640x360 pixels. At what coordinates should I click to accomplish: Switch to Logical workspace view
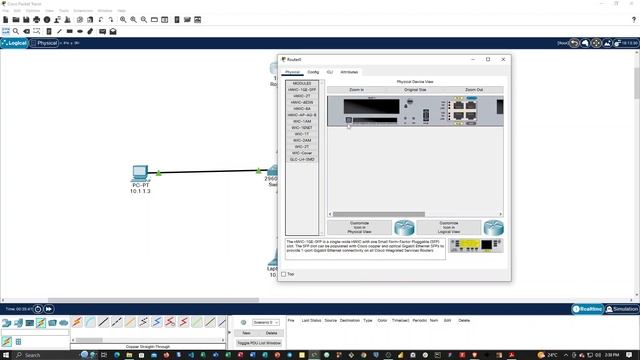(x=14, y=43)
